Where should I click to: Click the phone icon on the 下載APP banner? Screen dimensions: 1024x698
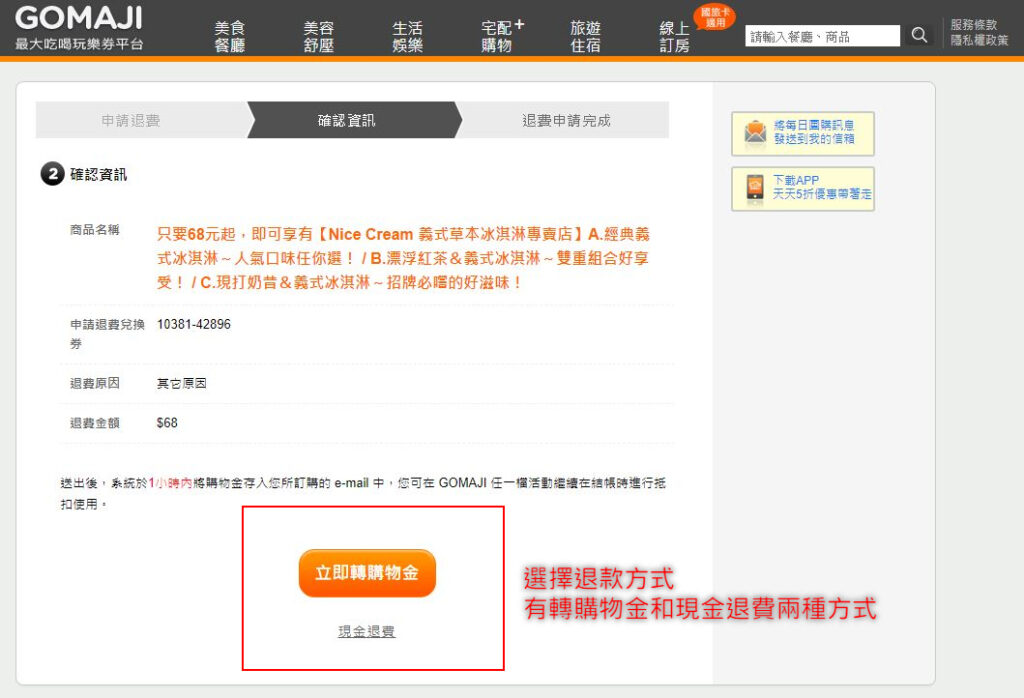[754, 188]
